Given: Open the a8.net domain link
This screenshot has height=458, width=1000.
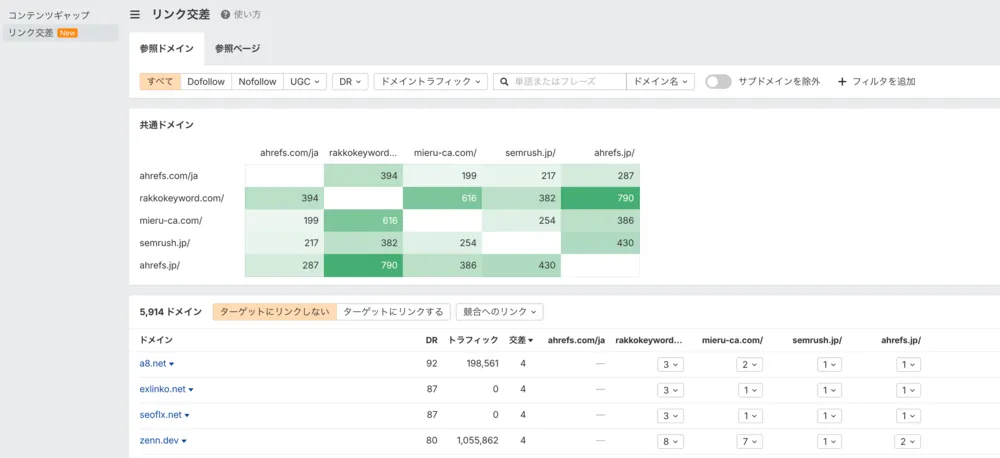Looking at the screenshot, I should point(152,364).
